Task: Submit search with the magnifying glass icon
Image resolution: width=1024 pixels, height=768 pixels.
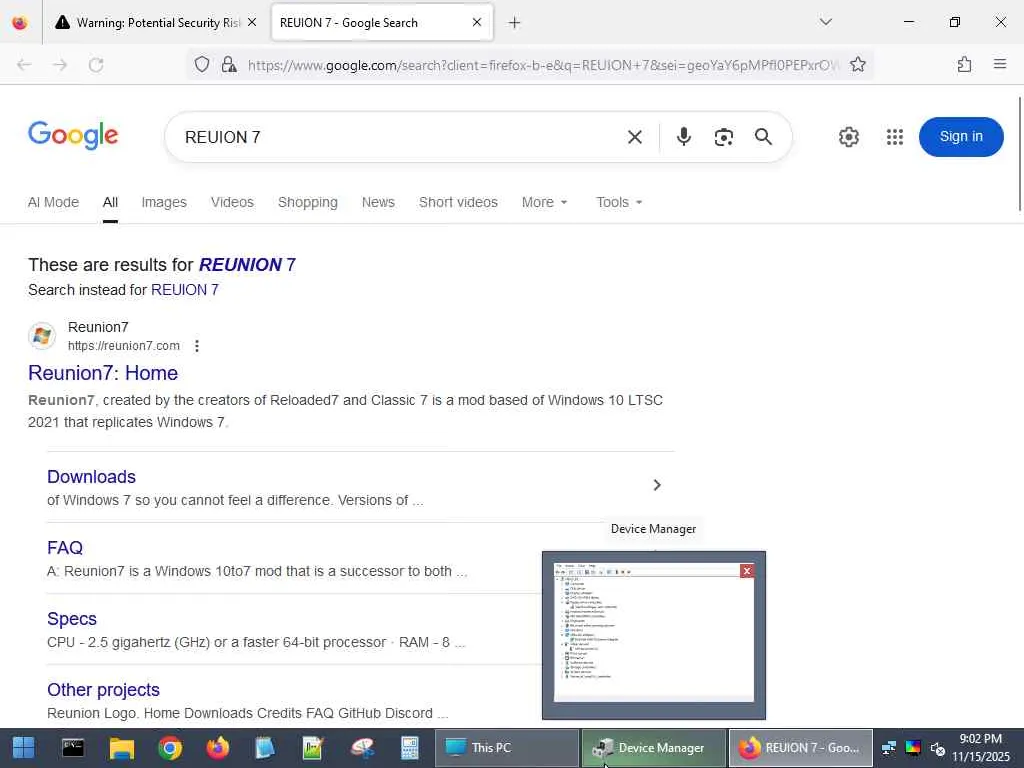Action: (x=763, y=137)
